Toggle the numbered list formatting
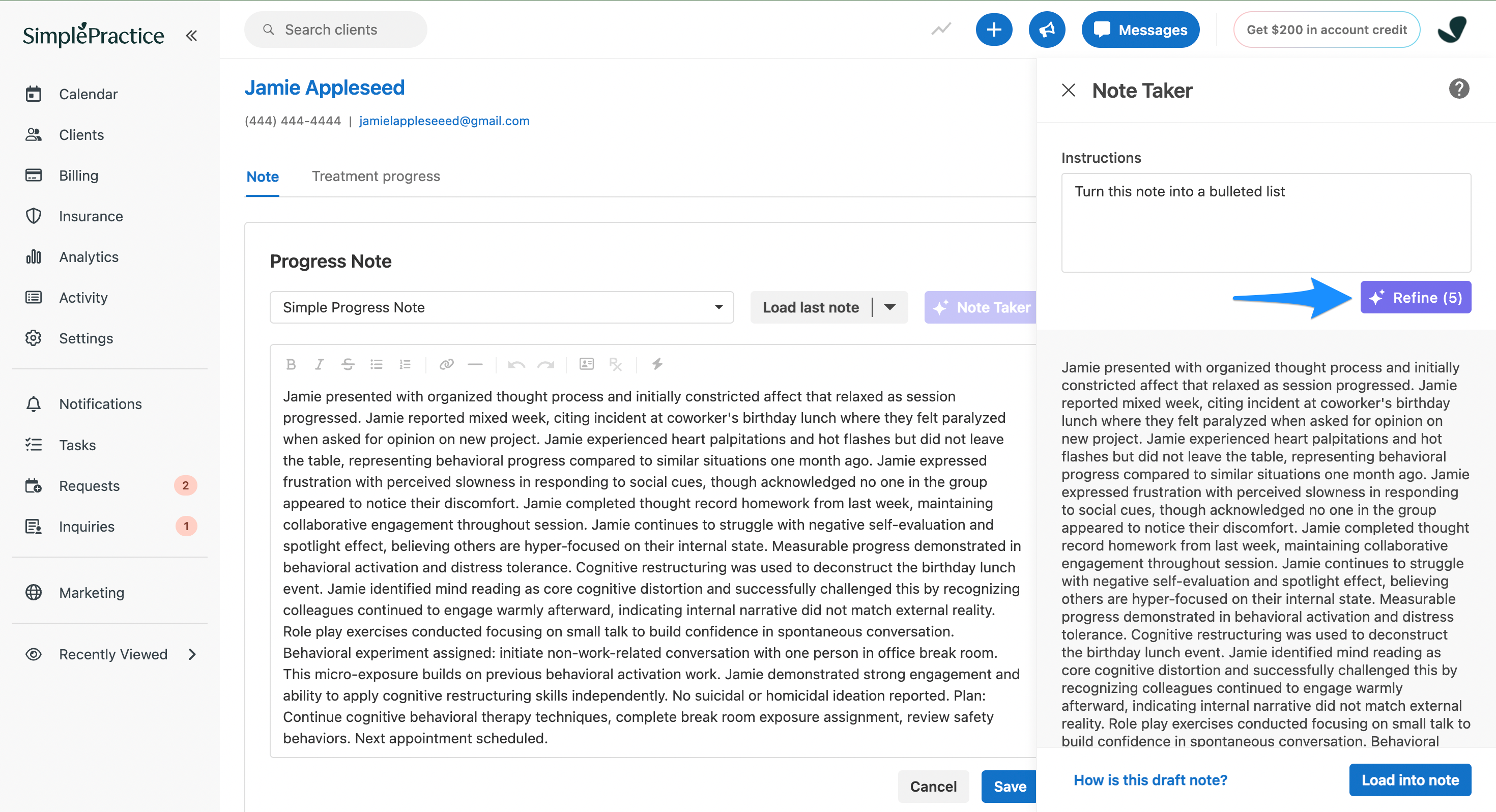Viewport: 1496px width, 812px height. click(x=405, y=364)
